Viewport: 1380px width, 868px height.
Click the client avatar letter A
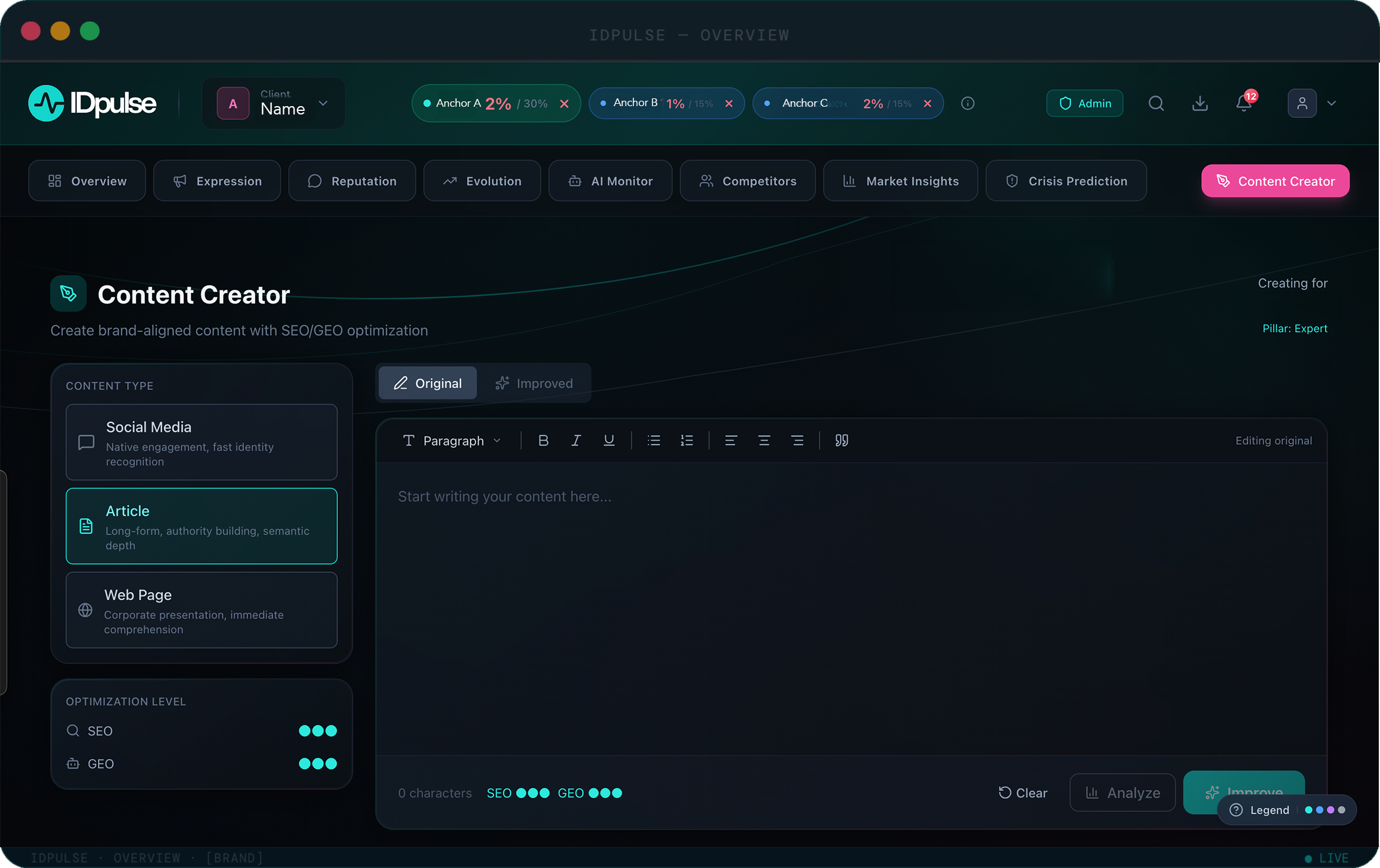click(x=233, y=104)
